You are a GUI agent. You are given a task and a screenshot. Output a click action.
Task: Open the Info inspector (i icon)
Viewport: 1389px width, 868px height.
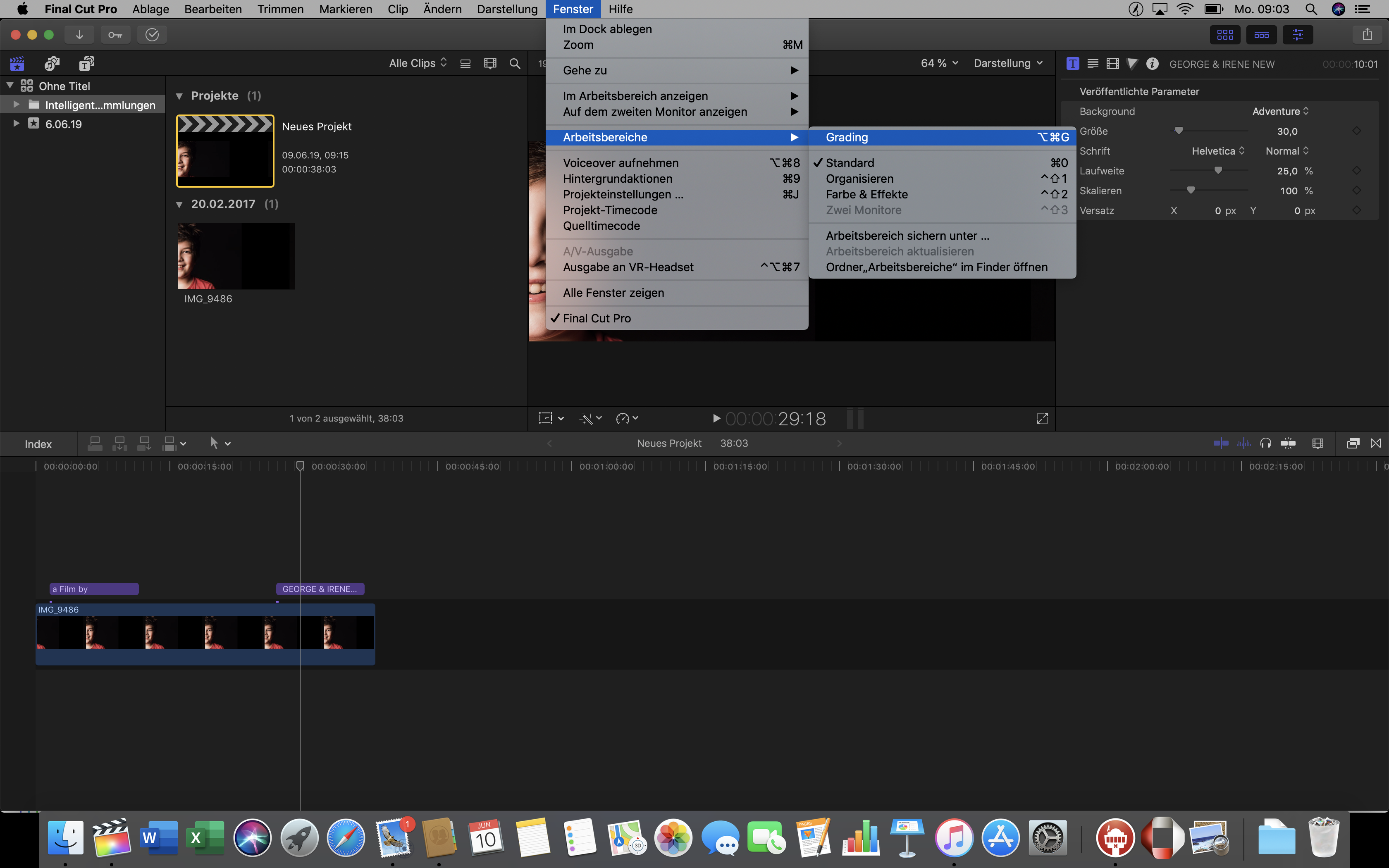point(1153,64)
